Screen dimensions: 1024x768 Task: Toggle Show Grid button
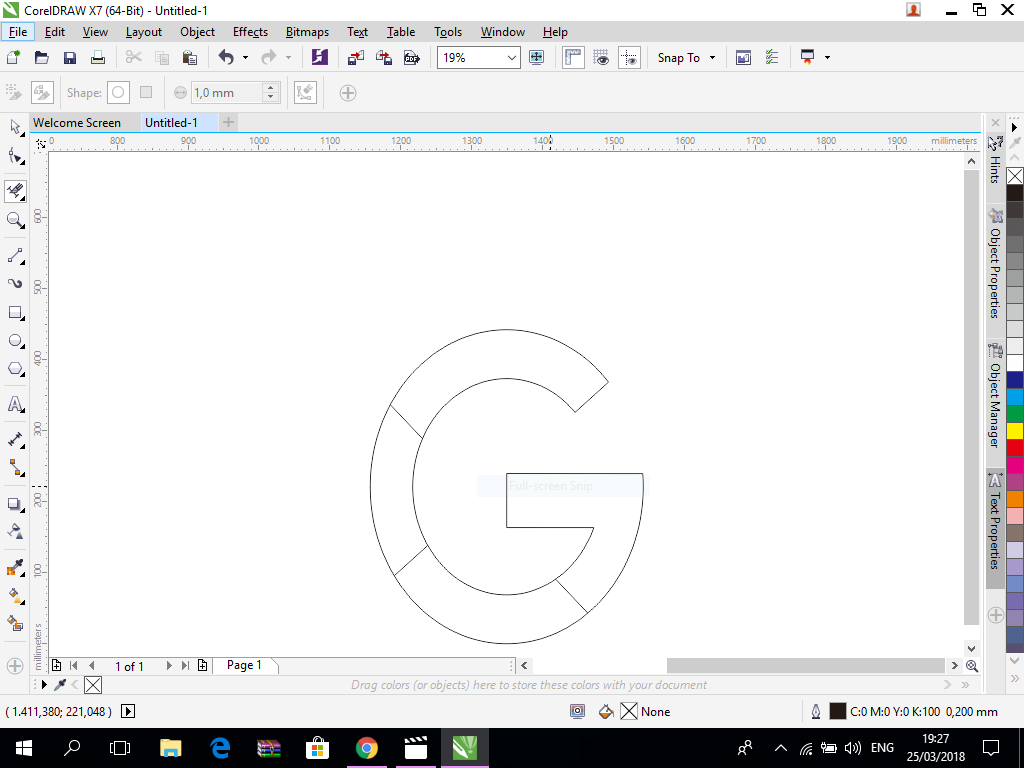(x=601, y=57)
